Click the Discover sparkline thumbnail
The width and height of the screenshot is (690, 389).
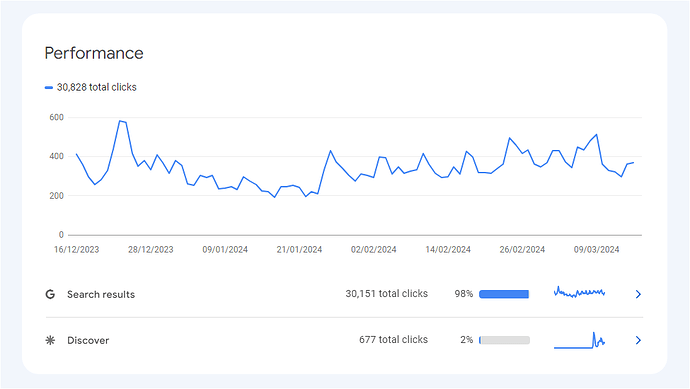click(579, 340)
